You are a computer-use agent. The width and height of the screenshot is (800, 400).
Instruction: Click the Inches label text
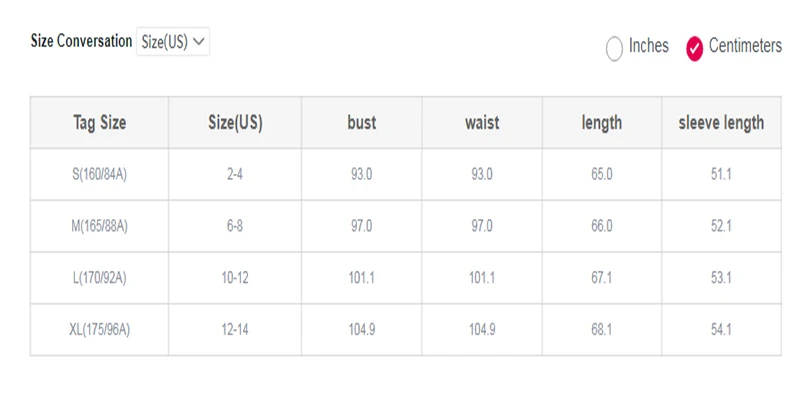[648, 46]
